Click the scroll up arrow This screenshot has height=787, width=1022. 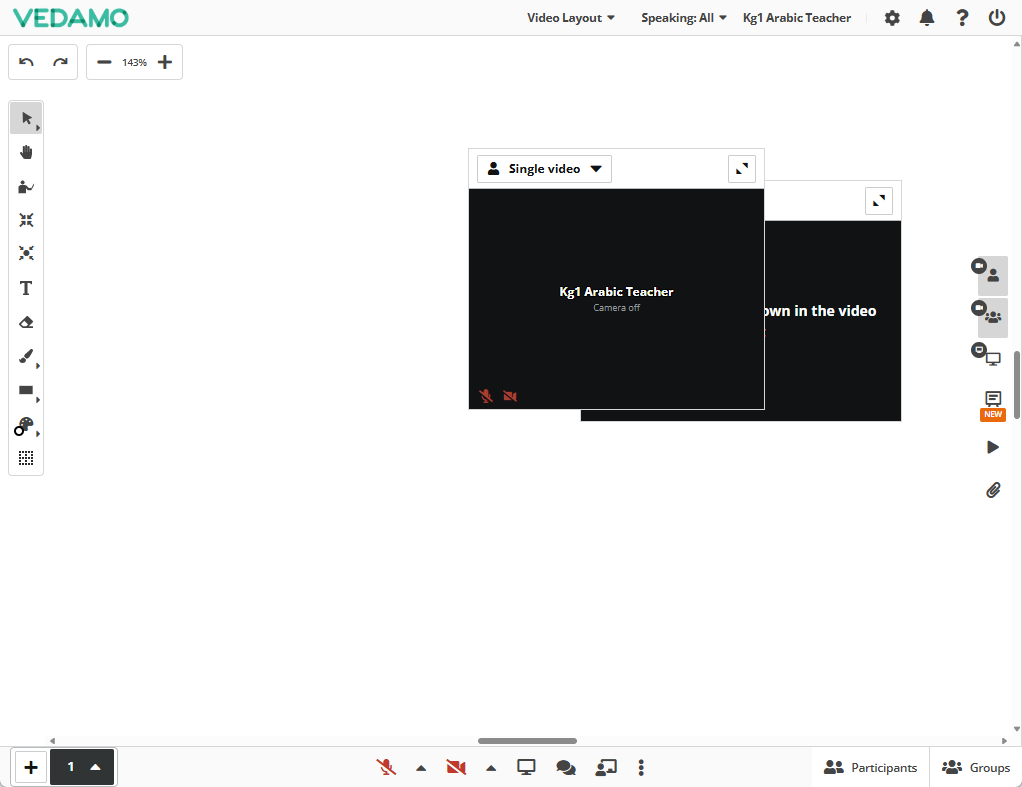point(1017,44)
